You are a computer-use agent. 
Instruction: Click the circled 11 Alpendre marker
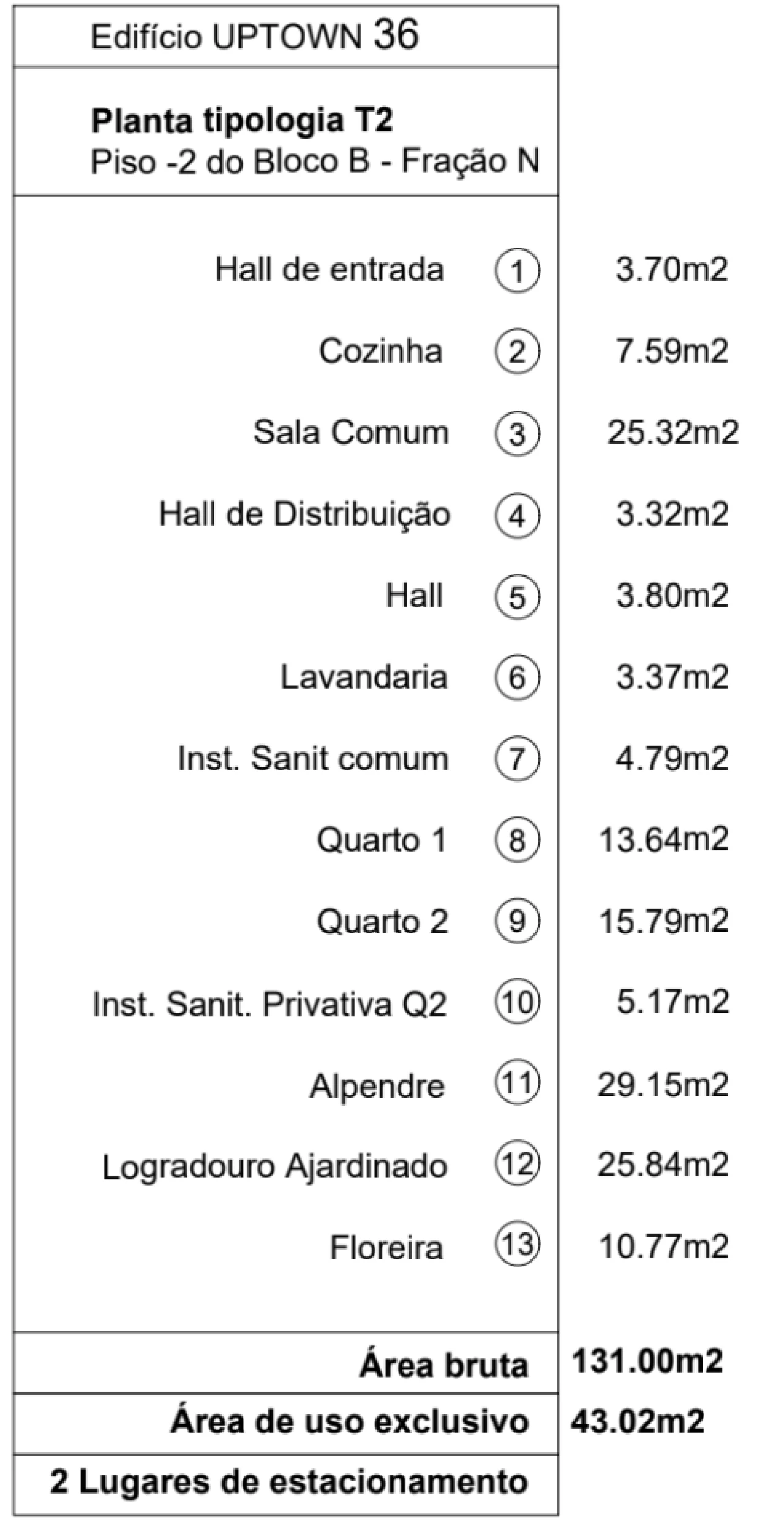(518, 1083)
